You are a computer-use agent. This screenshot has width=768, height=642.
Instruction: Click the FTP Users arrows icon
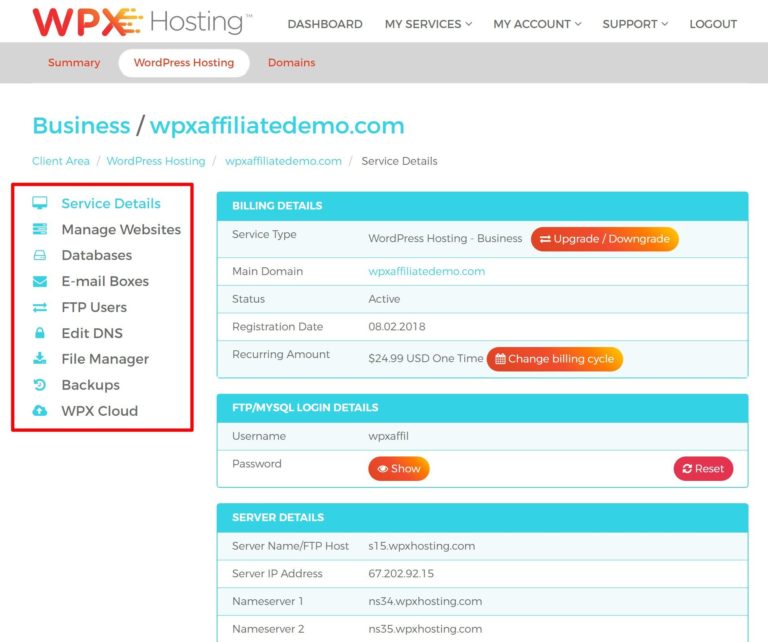tap(40, 307)
